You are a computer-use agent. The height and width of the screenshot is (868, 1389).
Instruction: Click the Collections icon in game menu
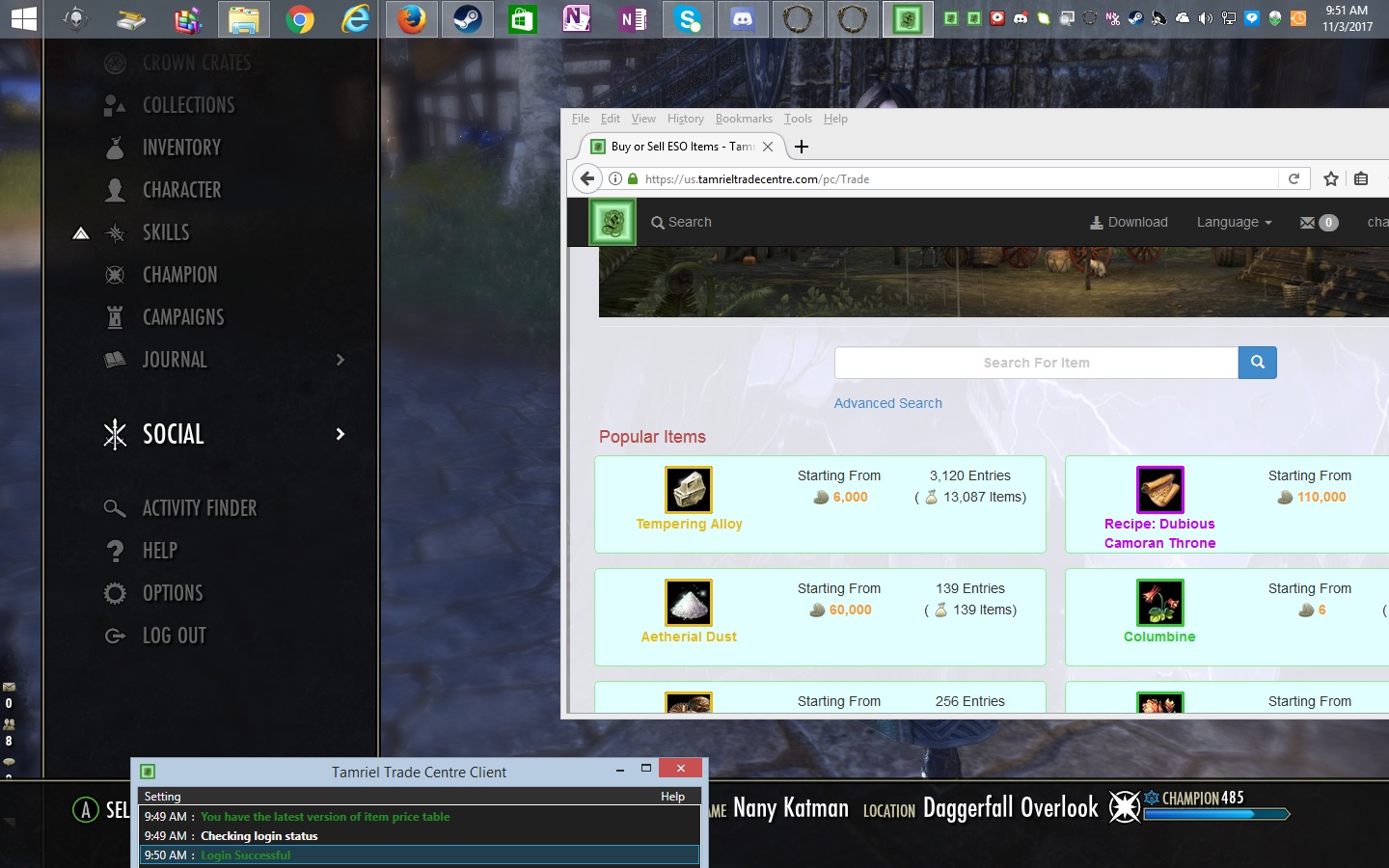(115, 105)
